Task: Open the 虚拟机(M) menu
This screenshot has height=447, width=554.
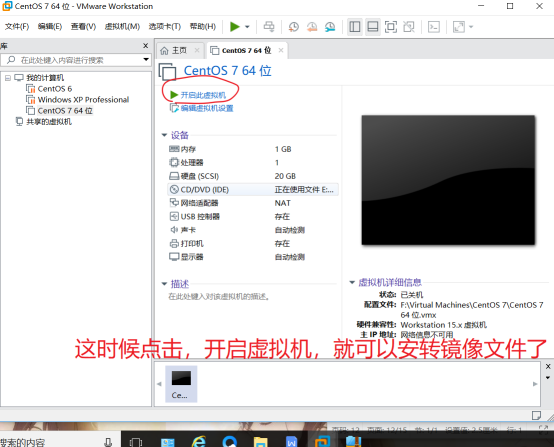Action: (x=122, y=27)
